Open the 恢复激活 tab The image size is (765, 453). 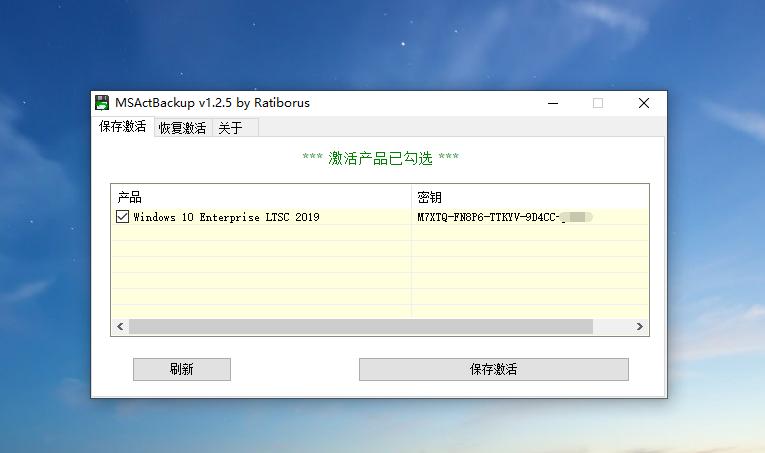(x=182, y=128)
